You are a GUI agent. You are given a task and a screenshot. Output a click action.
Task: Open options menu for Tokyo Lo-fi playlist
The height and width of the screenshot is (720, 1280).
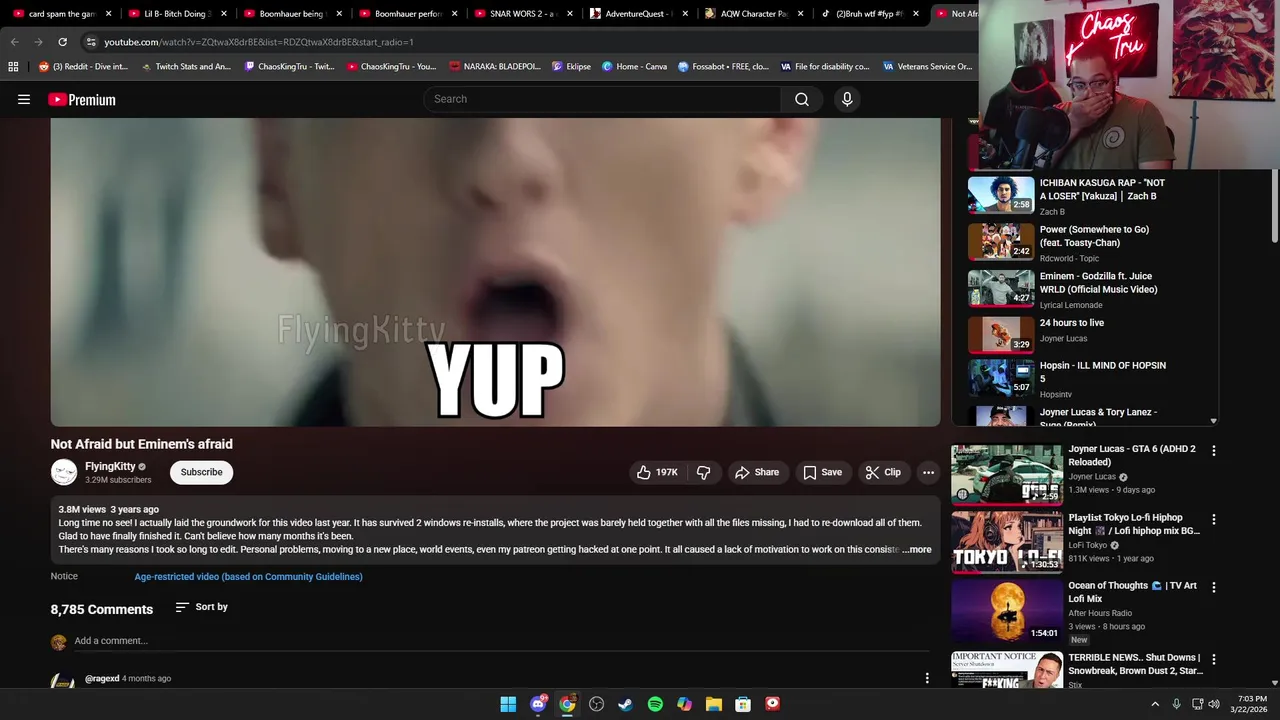click(x=1213, y=520)
